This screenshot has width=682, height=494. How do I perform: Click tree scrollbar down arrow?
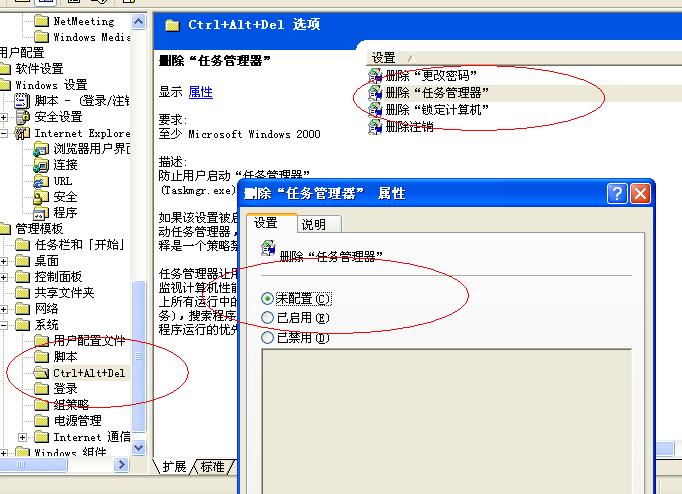click(x=139, y=447)
